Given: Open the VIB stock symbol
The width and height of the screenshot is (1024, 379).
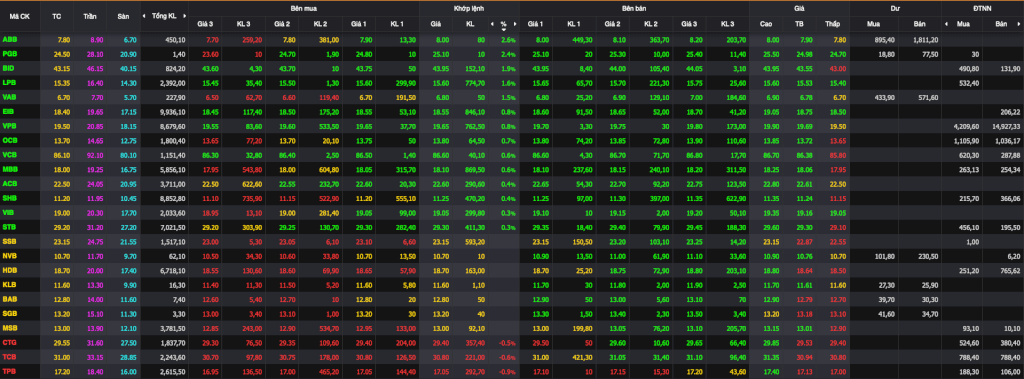Looking at the screenshot, I should click(8, 212).
